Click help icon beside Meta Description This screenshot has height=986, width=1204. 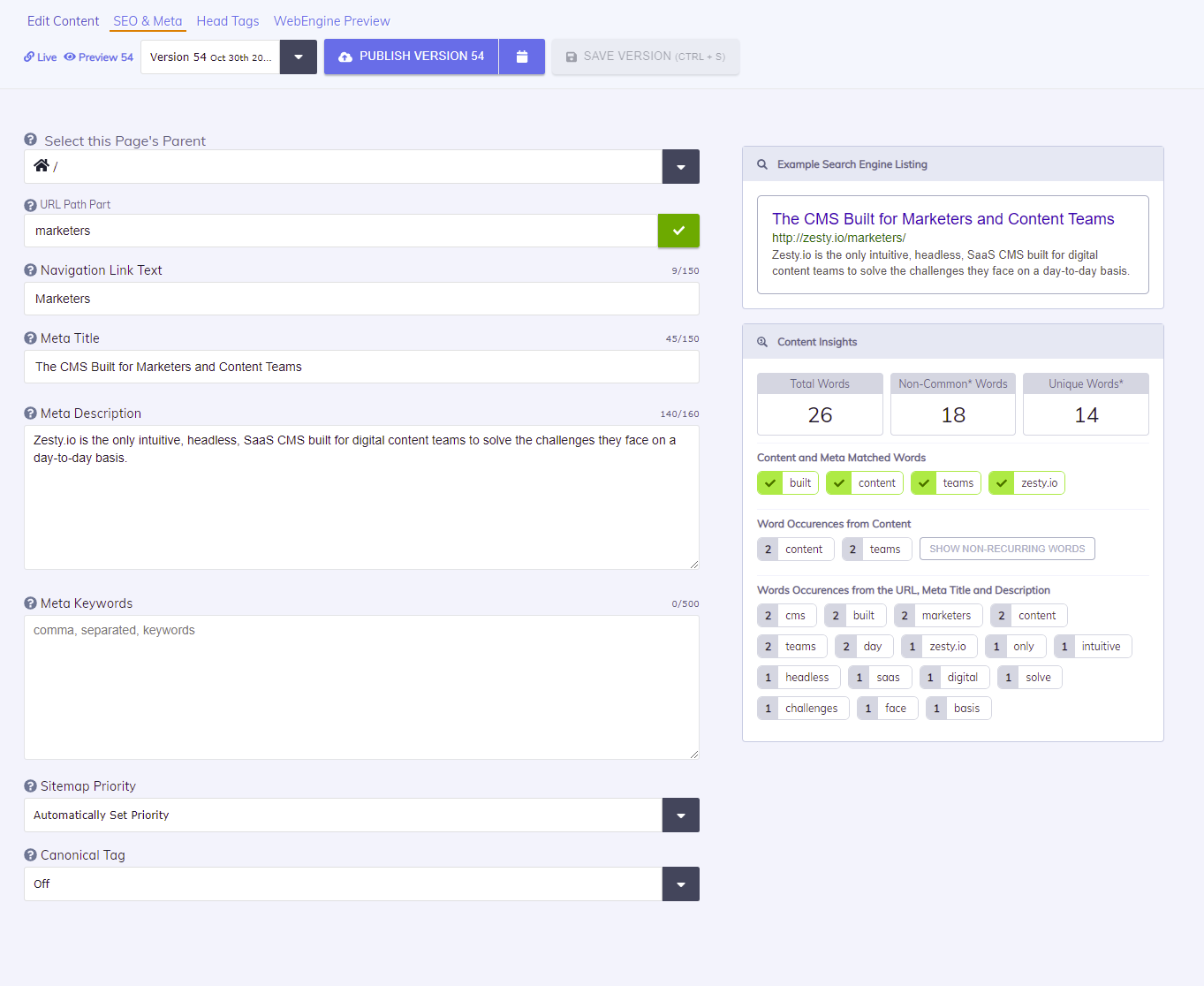pyautogui.click(x=30, y=413)
